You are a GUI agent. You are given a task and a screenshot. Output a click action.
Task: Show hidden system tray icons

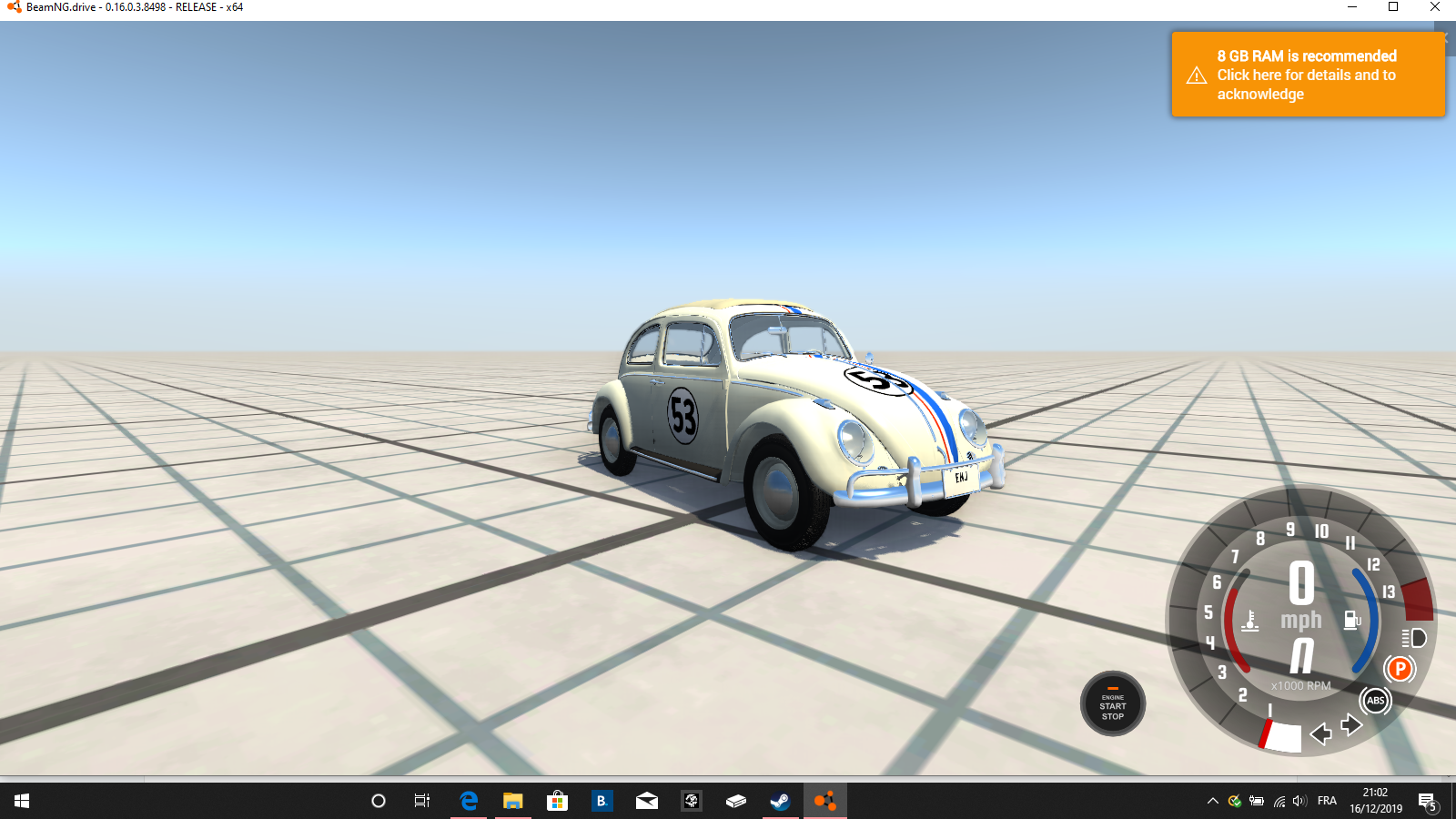pyautogui.click(x=1212, y=801)
